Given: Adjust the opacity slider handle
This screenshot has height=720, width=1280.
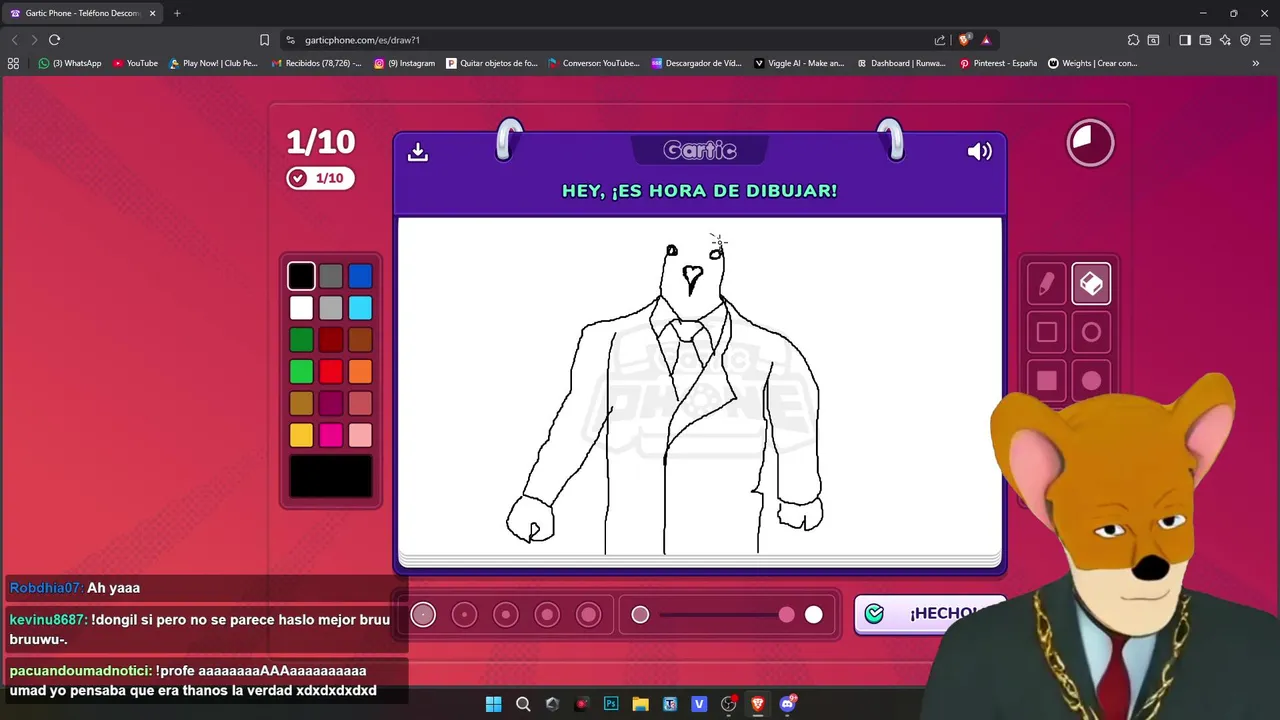Looking at the screenshot, I should coord(787,615).
